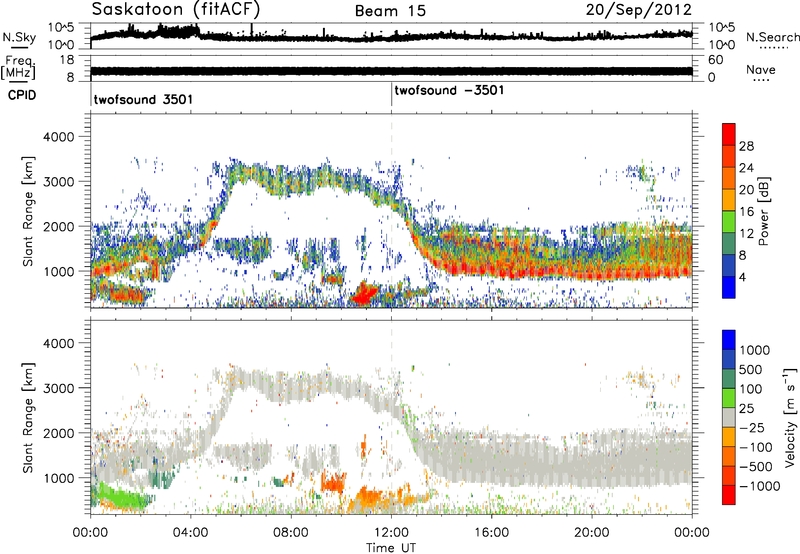The height and width of the screenshot is (554, 800).
Task: Click the light green segment of Power colorbar
Action: tap(729, 221)
